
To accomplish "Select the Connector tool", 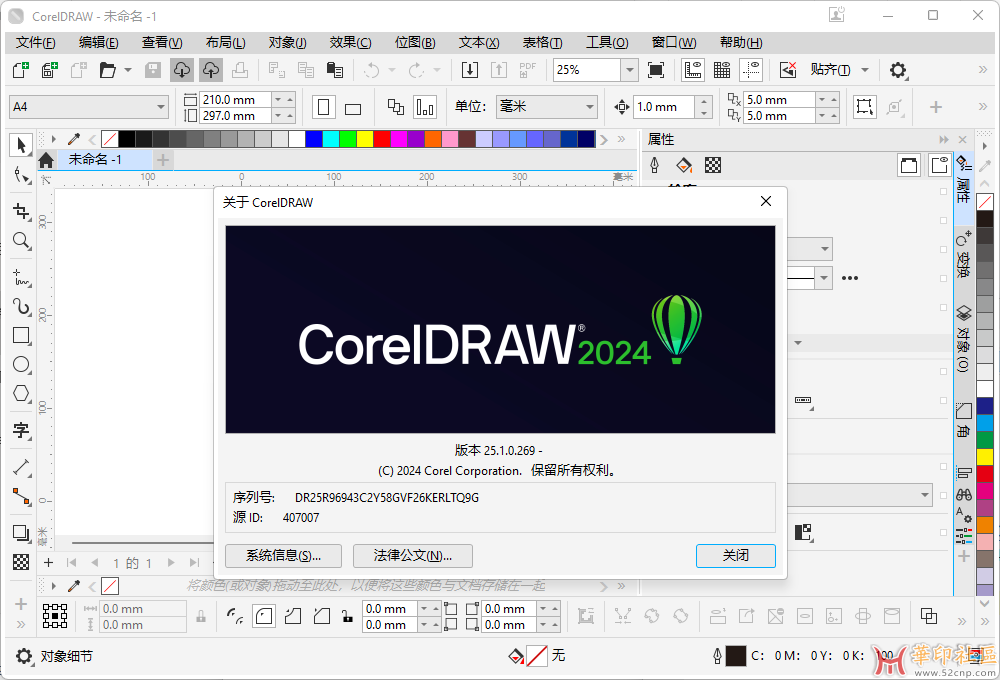I will click(21, 497).
